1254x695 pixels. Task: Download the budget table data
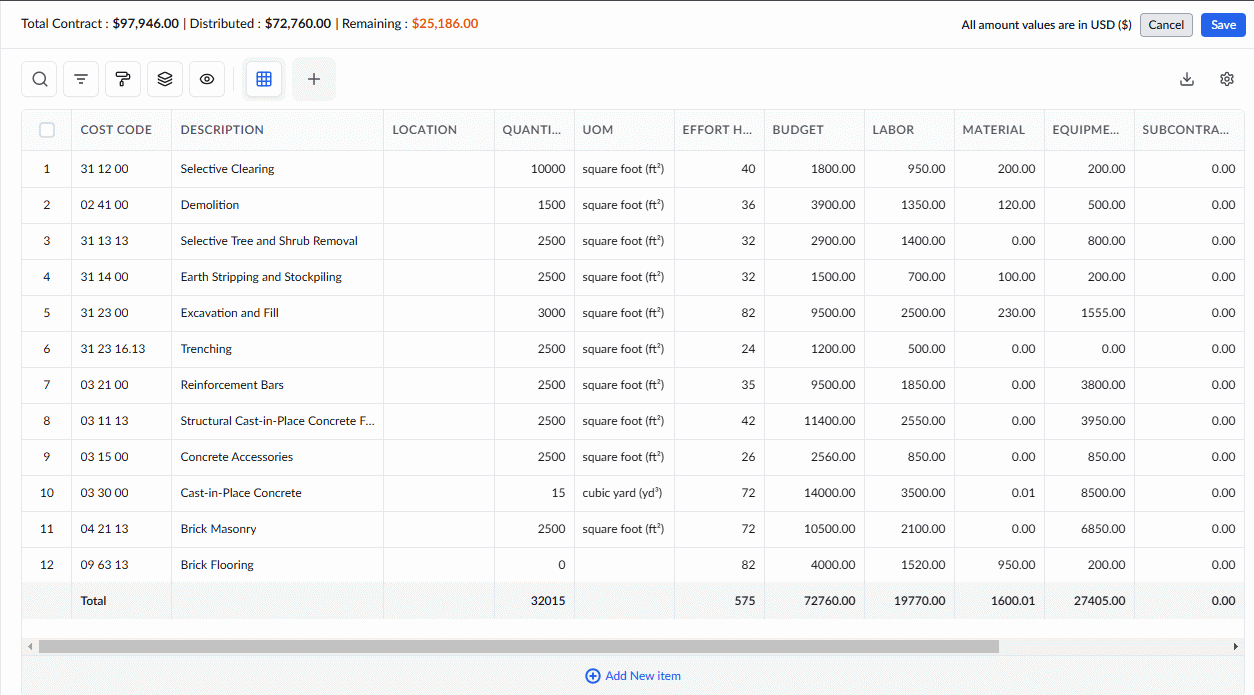(1187, 80)
